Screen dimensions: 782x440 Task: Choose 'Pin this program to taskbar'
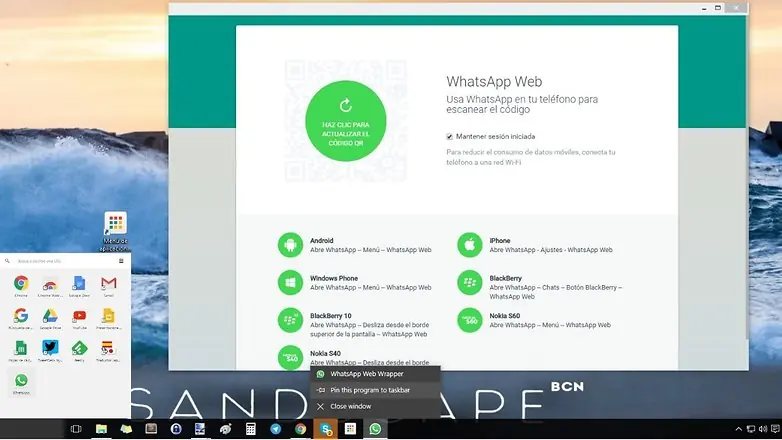point(375,390)
